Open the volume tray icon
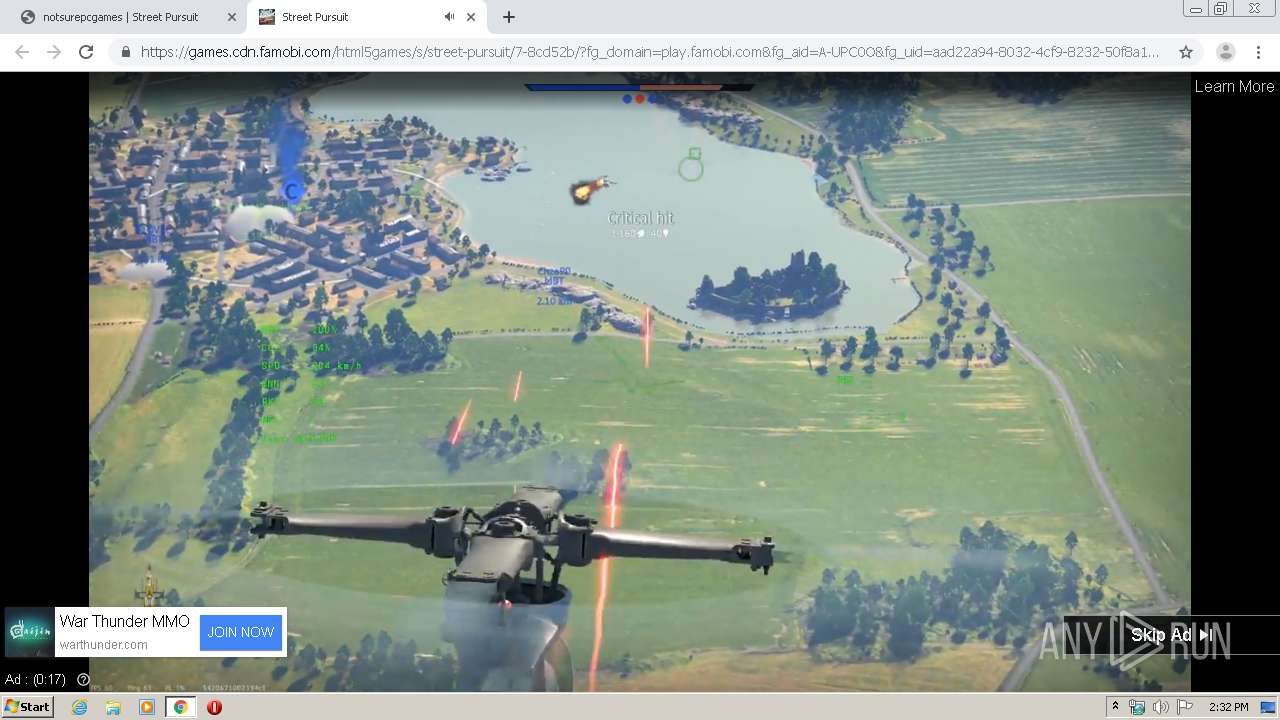Screen dimensions: 1280x720 pyautogui.click(x=1160, y=707)
